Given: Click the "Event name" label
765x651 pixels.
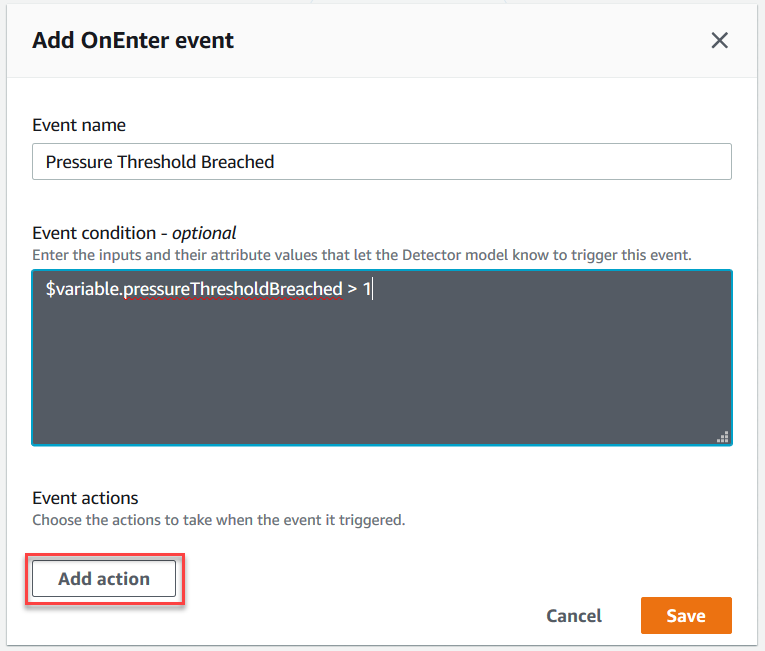Looking at the screenshot, I should coord(79,125).
